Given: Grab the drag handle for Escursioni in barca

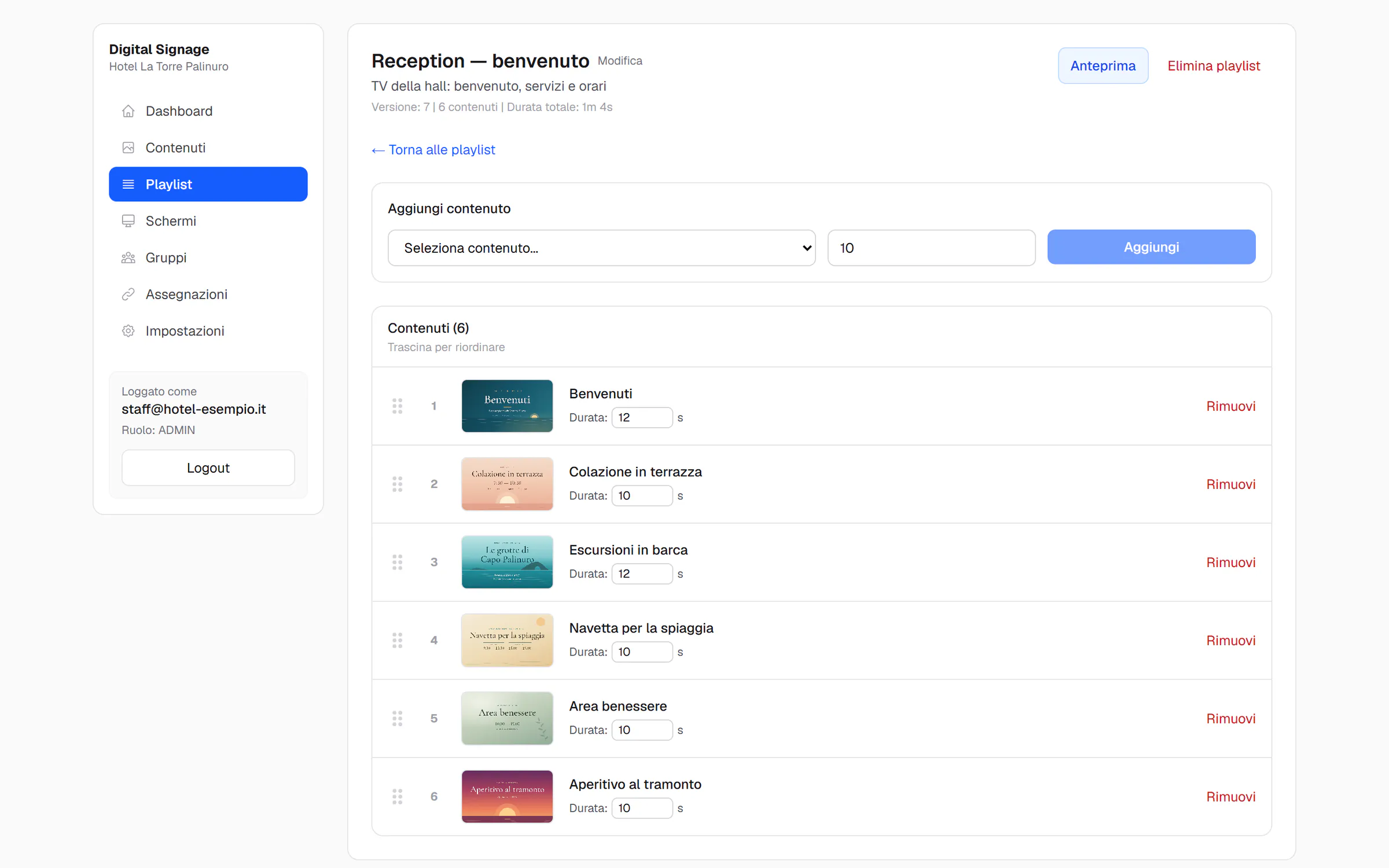Looking at the screenshot, I should point(398,562).
